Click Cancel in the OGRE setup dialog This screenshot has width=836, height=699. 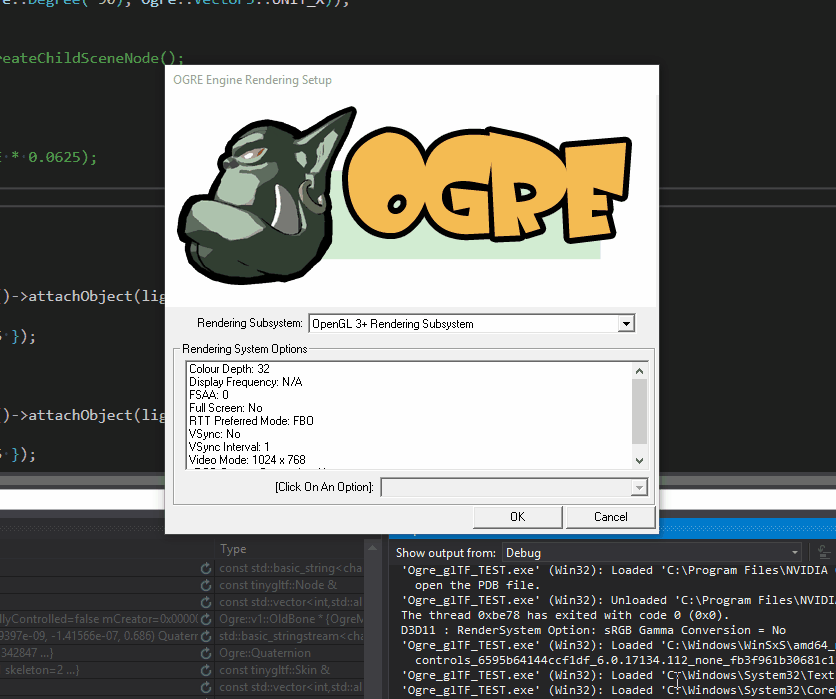tap(610, 517)
